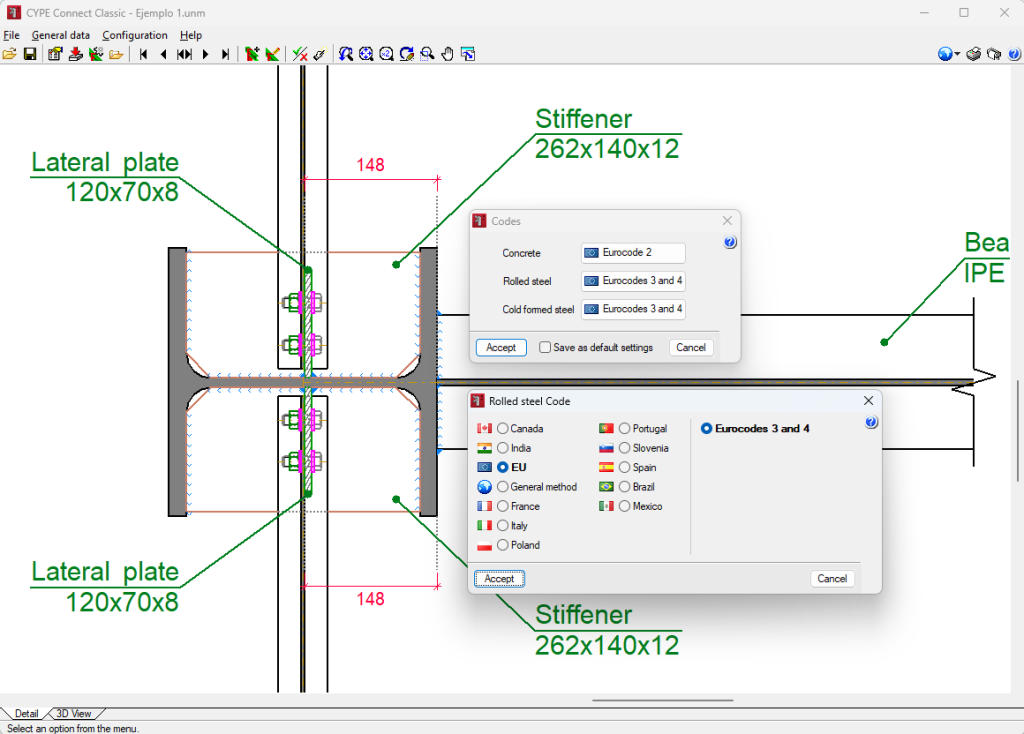
Task: Go to the first connection arrow
Action: 144,54
